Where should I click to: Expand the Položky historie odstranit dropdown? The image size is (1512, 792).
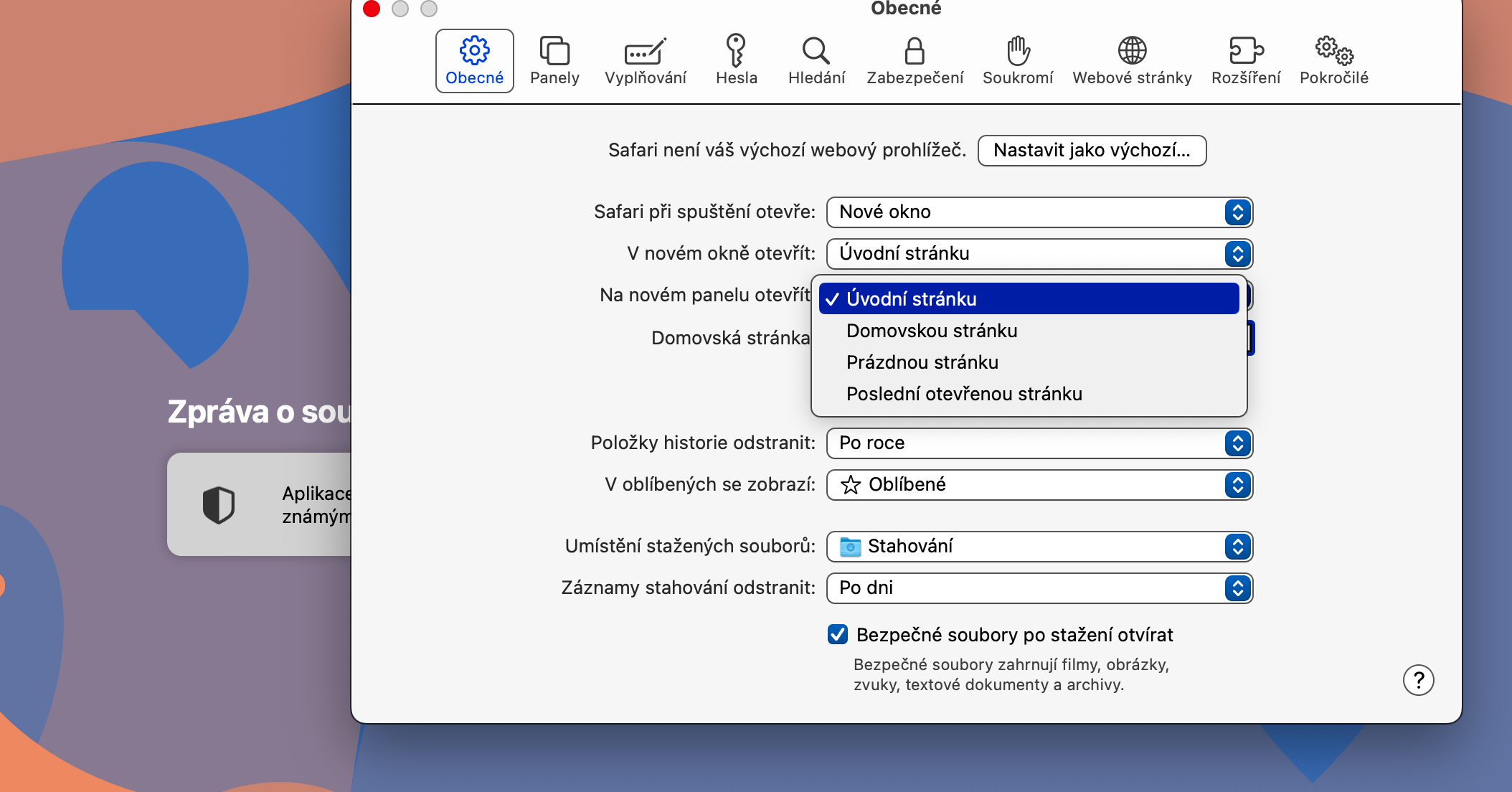pyautogui.click(x=1039, y=443)
